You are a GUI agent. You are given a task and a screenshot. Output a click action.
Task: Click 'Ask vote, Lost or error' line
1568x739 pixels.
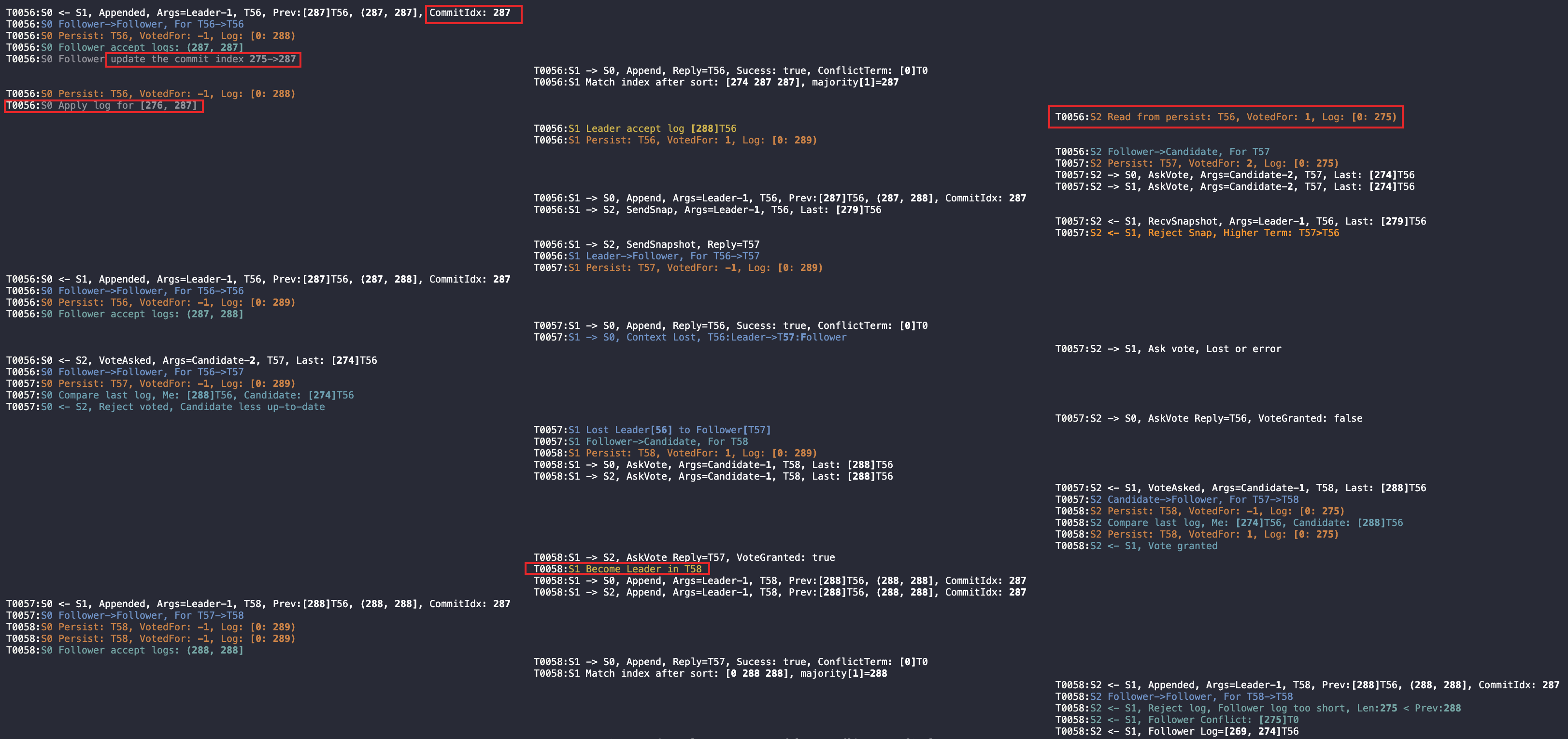click(x=1168, y=349)
